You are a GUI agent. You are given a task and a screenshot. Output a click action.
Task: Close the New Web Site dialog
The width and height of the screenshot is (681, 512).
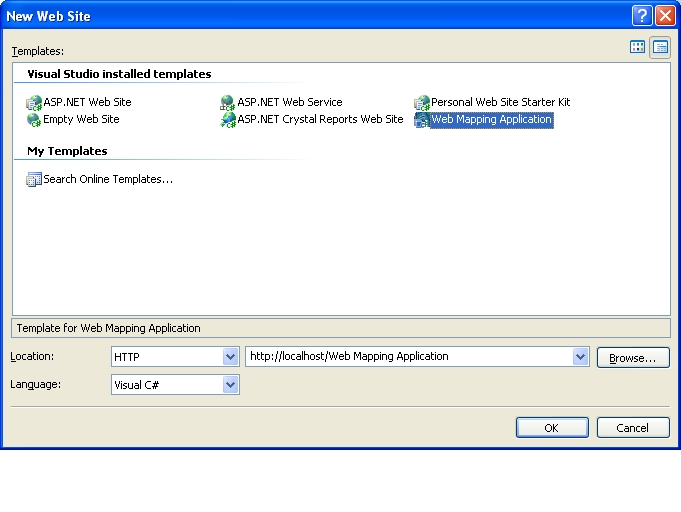point(665,16)
